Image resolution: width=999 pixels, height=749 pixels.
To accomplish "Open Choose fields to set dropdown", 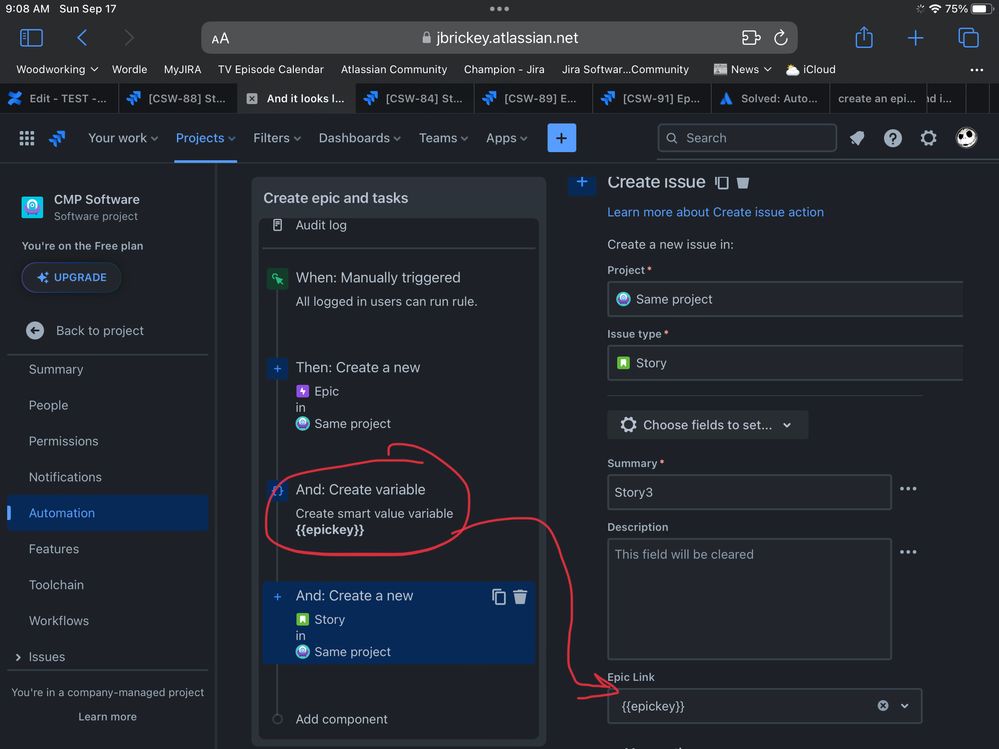I will click(707, 425).
